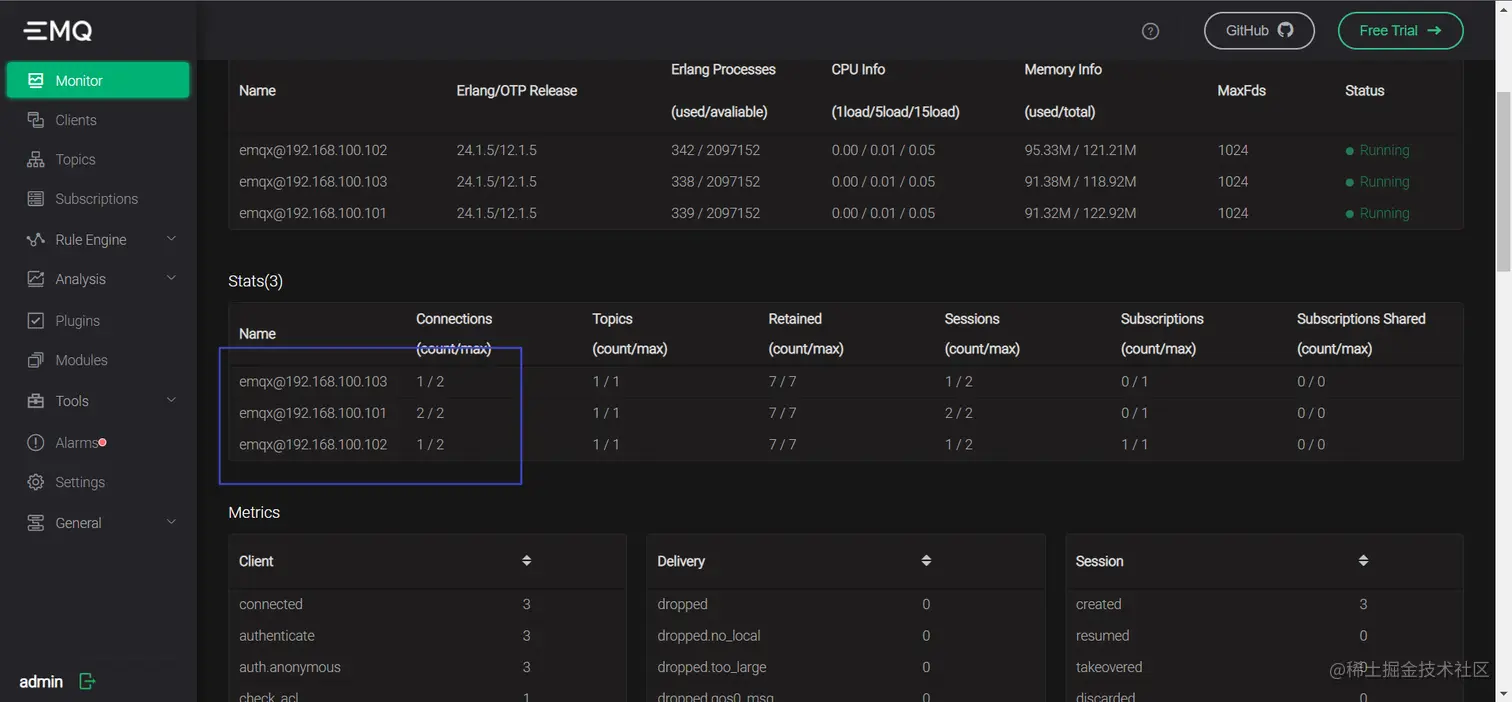Click the Monitor sidebar icon
The height and width of the screenshot is (702, 1512).
click(x=36, y=81)
